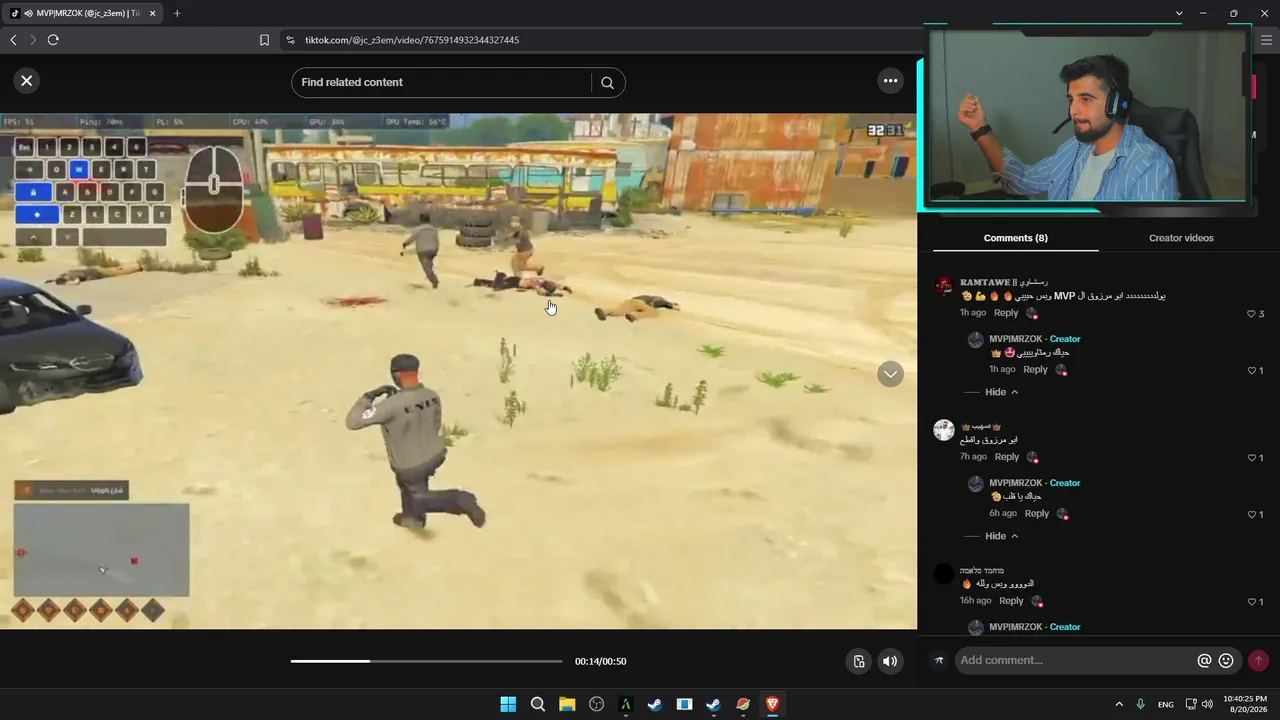This screenshot has height=720, width=1280.
Task: View site information icon in the address bar
Action: (290, 40)
